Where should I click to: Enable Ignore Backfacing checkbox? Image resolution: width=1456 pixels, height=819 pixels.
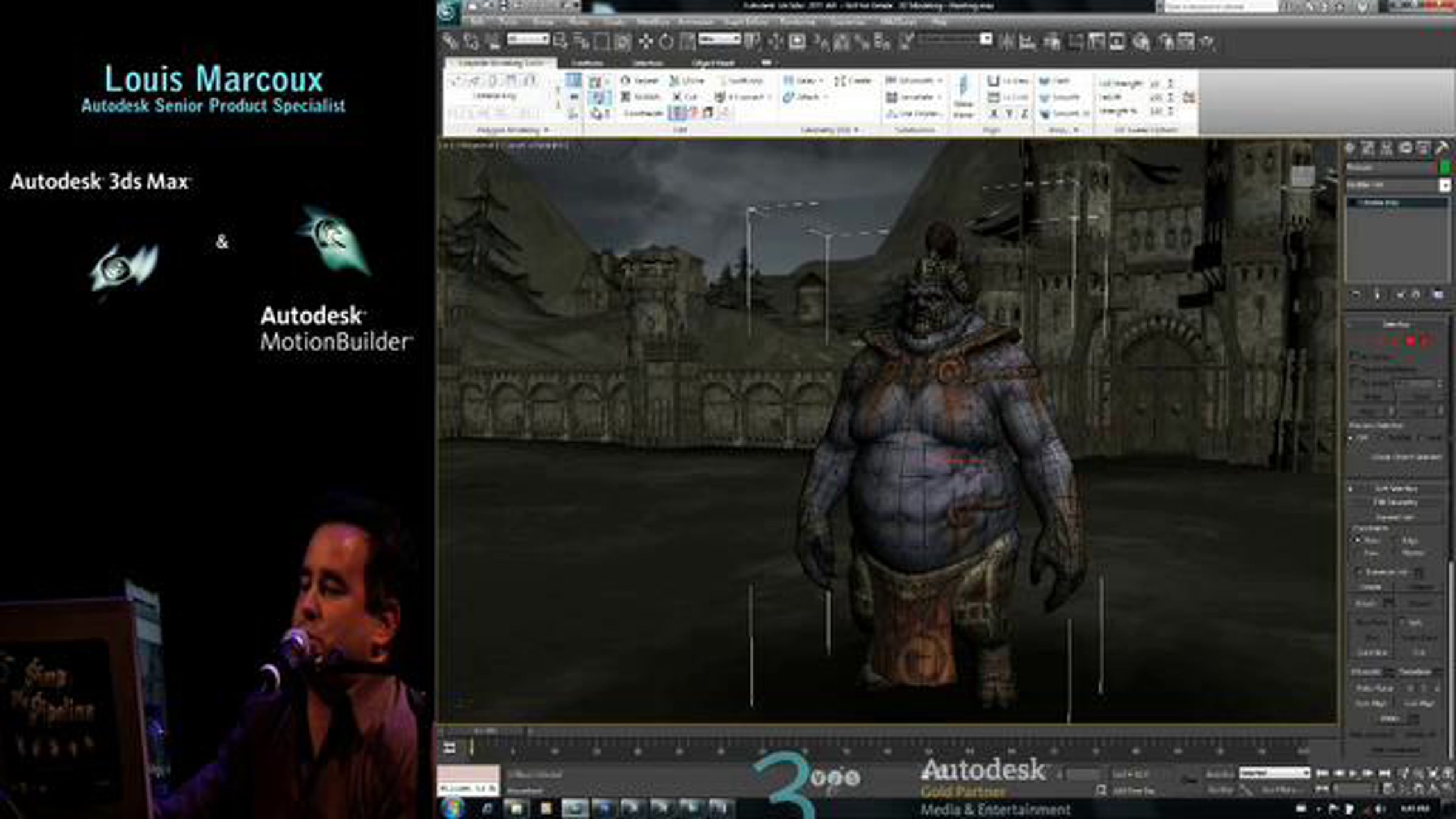1355,369
